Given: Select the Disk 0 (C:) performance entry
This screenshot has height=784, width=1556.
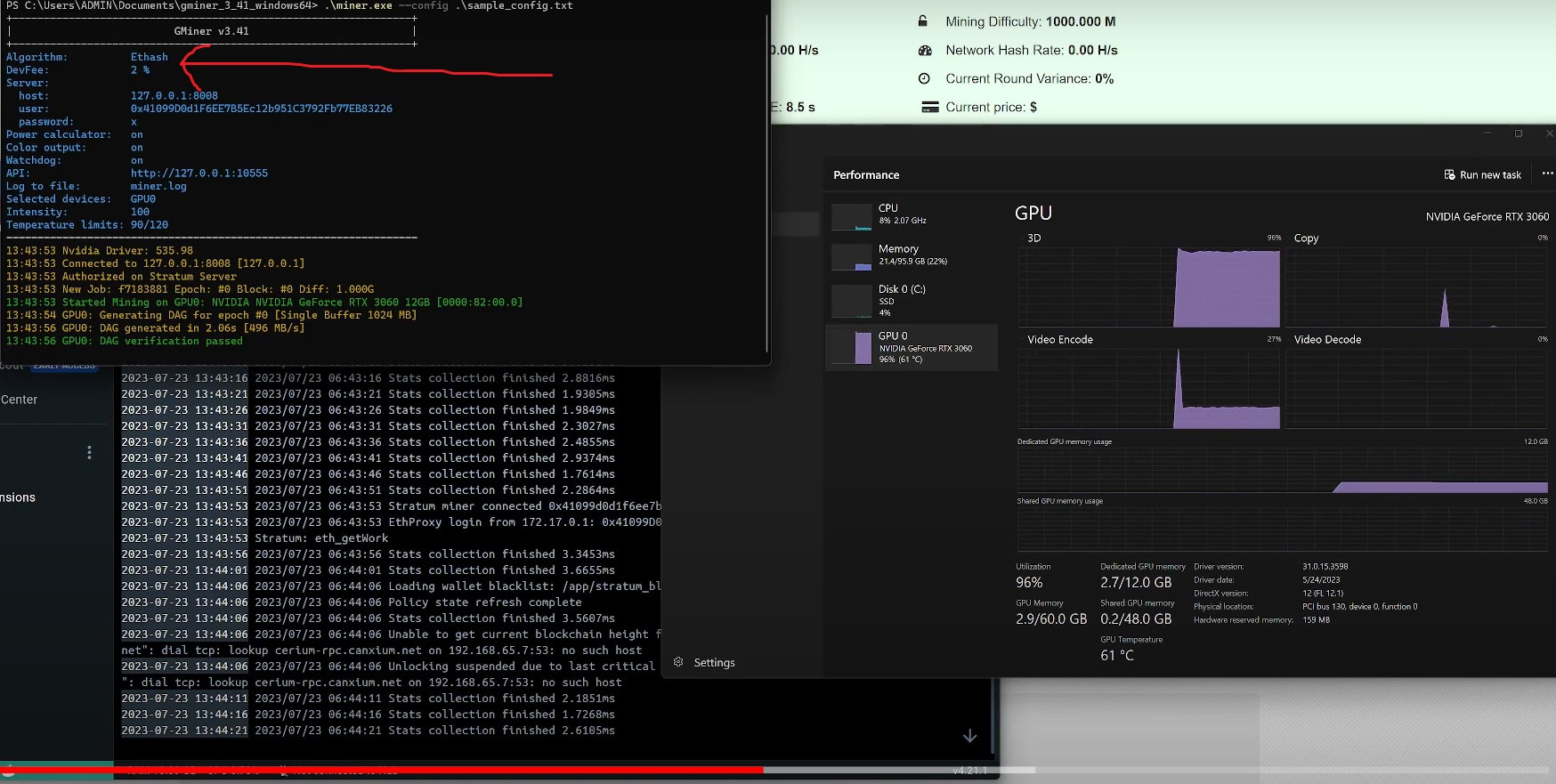Looking at the screenshot, I should point(911,301).
